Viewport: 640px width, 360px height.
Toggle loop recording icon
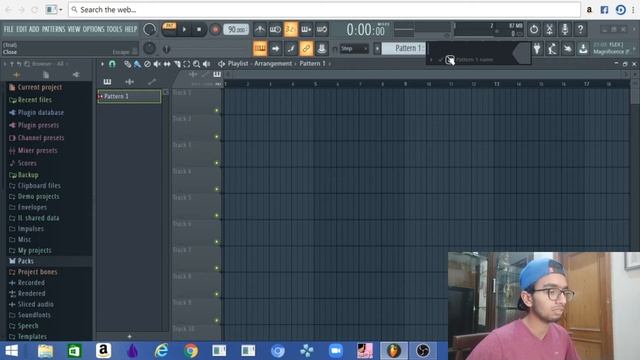point(322,29)
